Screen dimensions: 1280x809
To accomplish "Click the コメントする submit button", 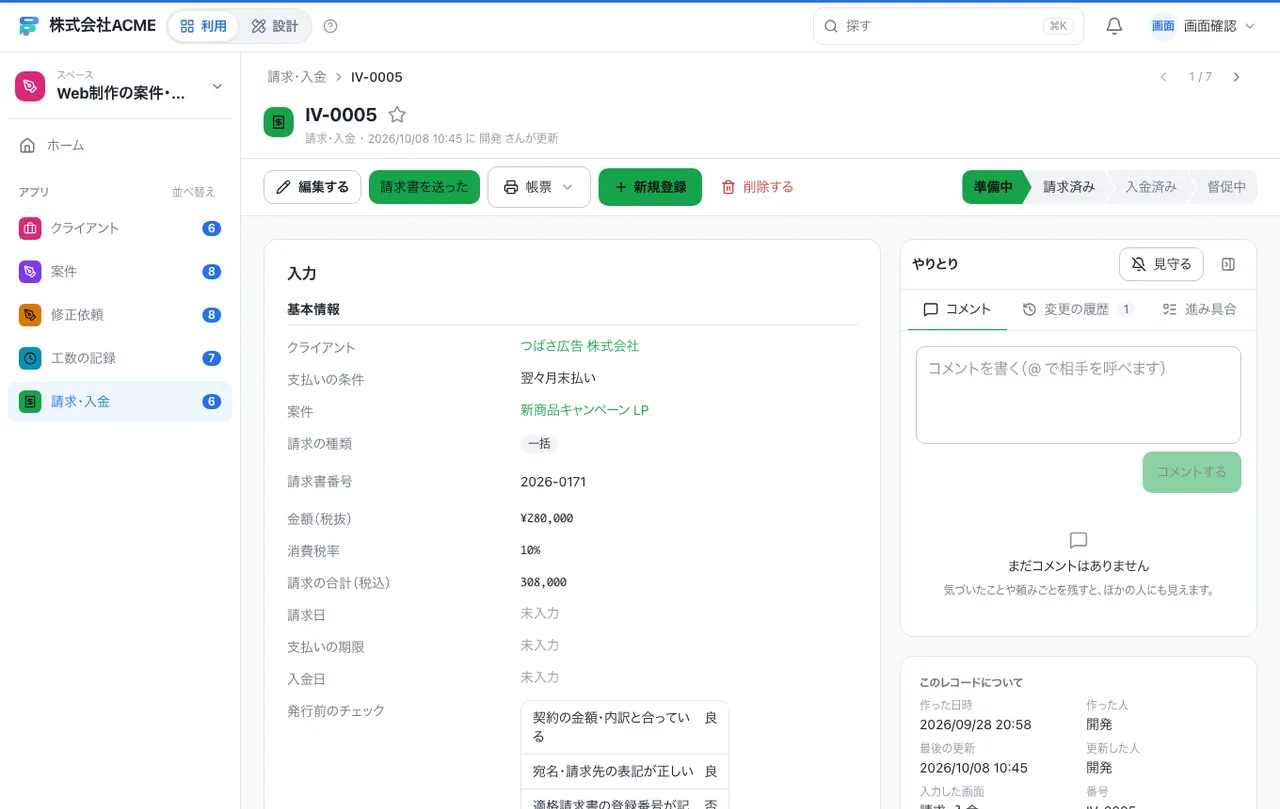I will (x=1192, y=472).
